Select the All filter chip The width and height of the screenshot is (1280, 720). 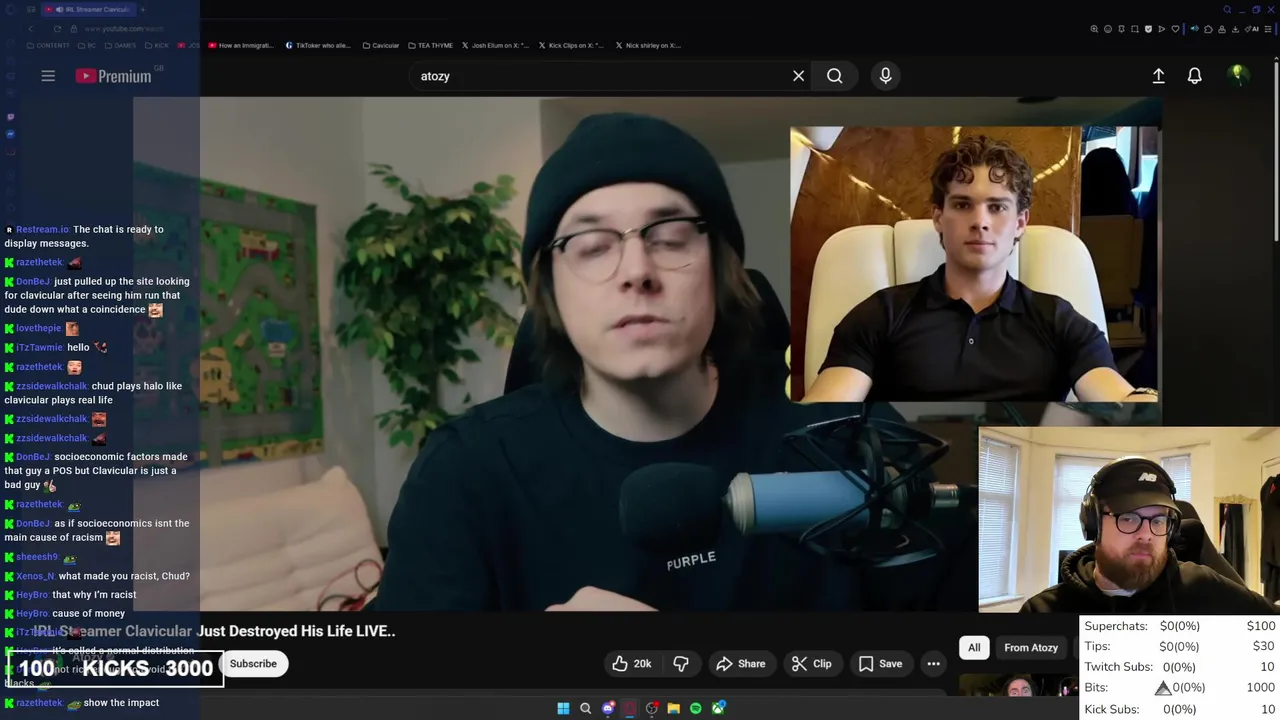tap(974, 648)
